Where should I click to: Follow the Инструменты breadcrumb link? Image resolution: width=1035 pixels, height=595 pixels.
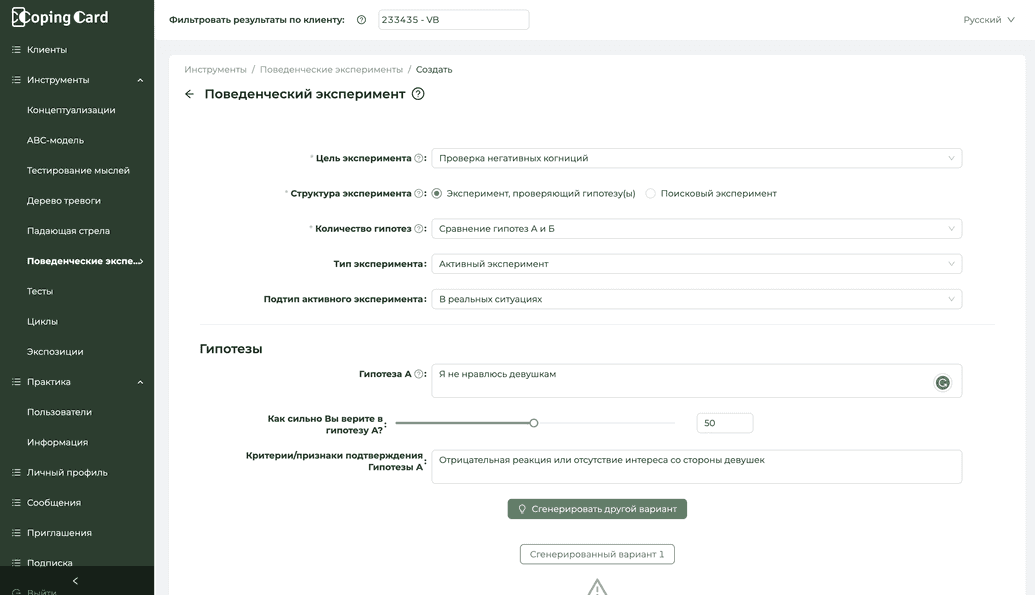click(215, 69)
